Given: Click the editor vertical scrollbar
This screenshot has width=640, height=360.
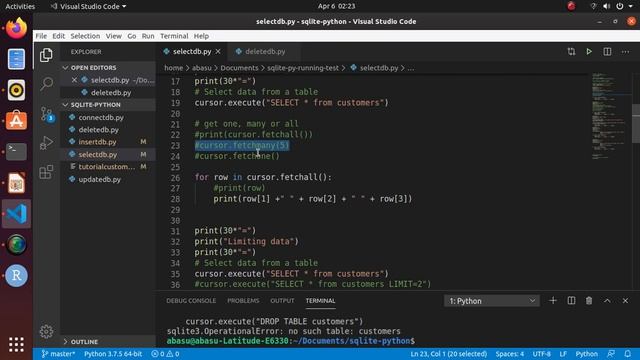Looking at the screenshot, I should tap(636, 124).
